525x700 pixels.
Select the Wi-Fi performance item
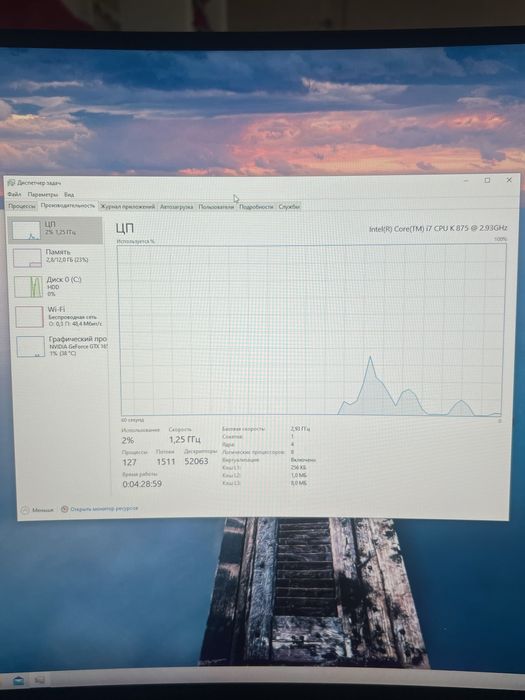(x=58, y=316)
